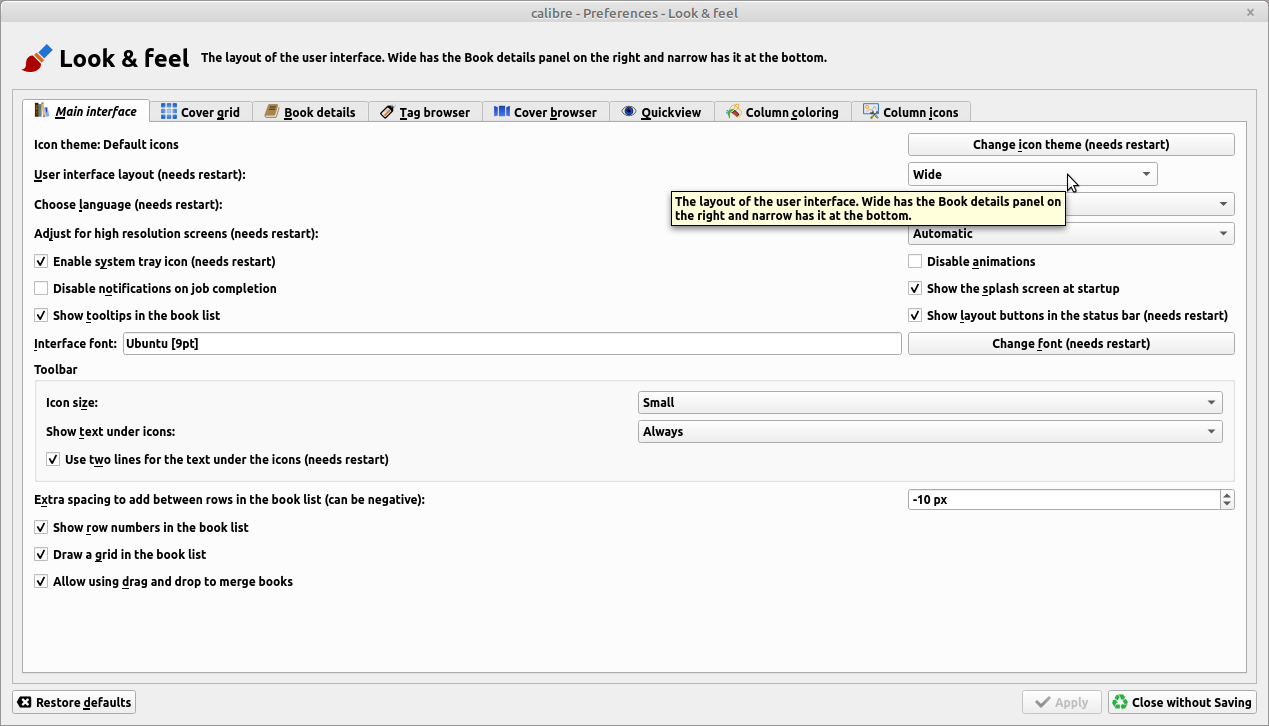The height and width of the screenshot is (726, 1269).
Task: Click the checkmark icon on Apply button
Action: pyautogui.click(x=1043, y=702)
